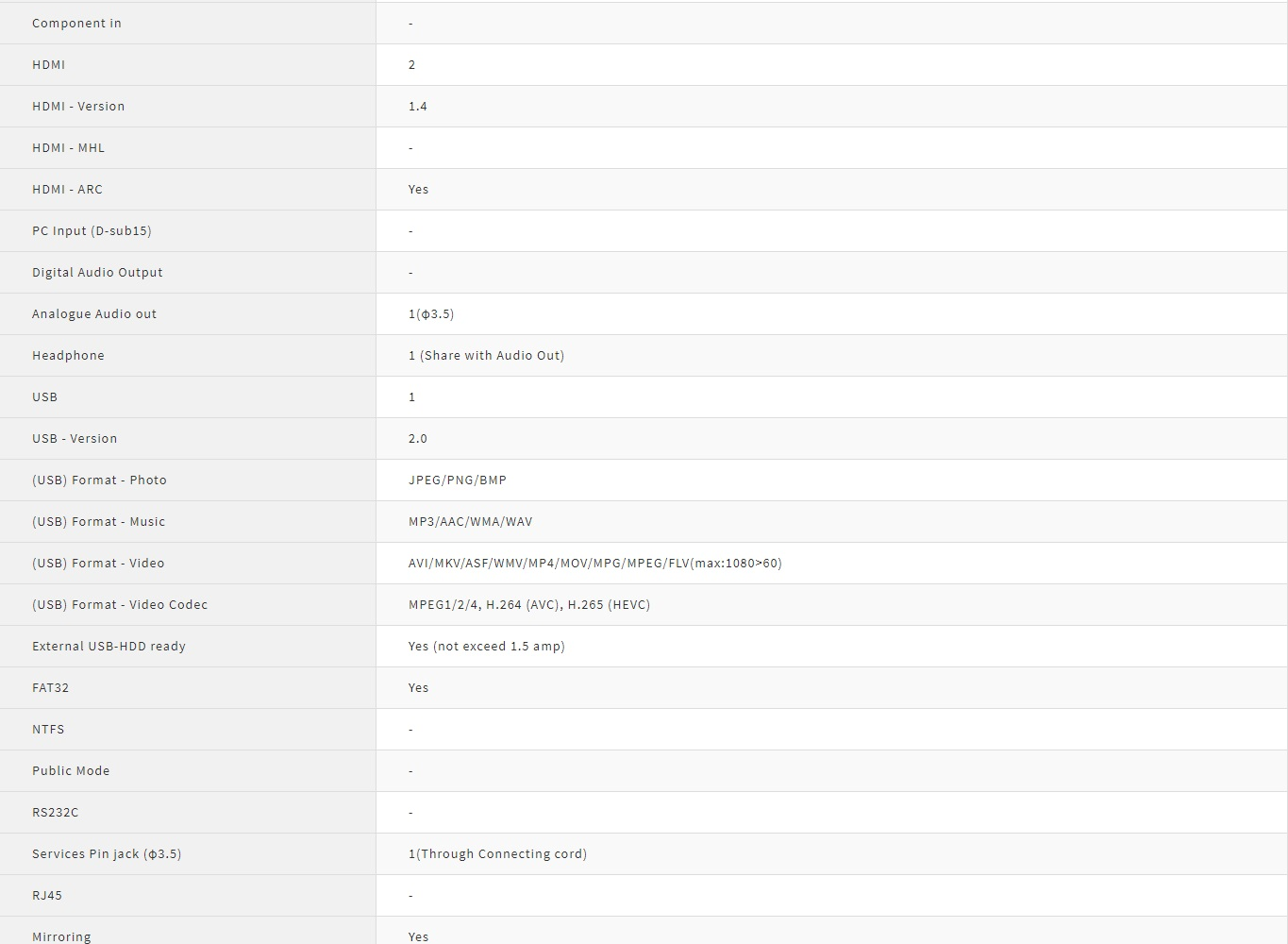Viewport: 1288px width, 944px height.
Task: Select the 'JPEG/PNG/BMP' photo format value
Action: (458, 480)
